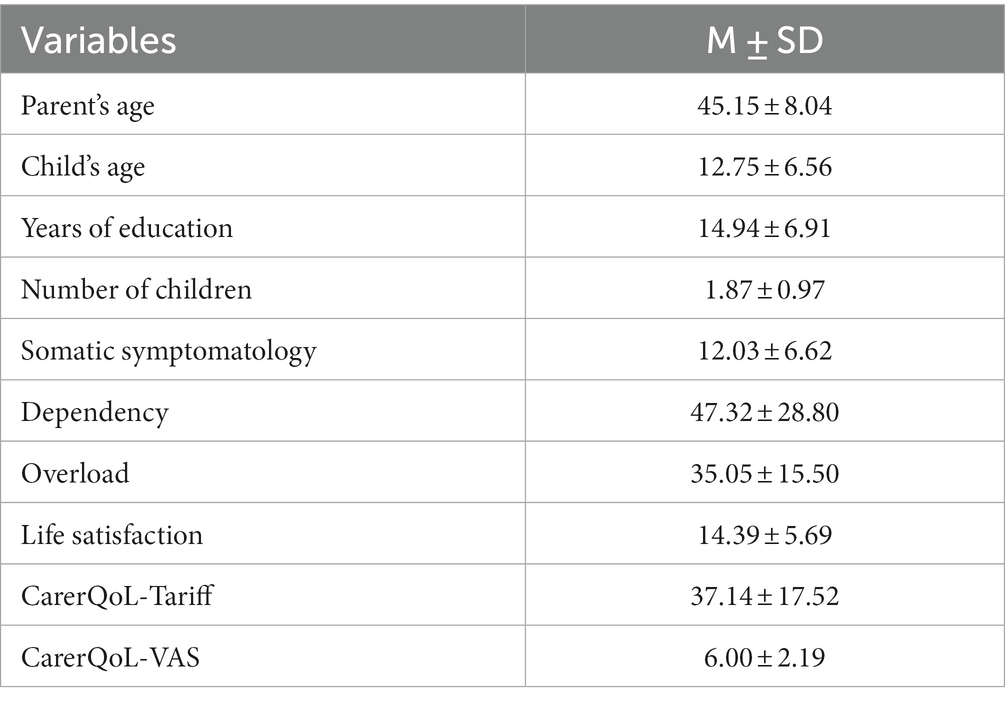Select the Life satisfaction row label
Image resolution: width=1005 pixels, height=705 pixels.
(112, 535)
